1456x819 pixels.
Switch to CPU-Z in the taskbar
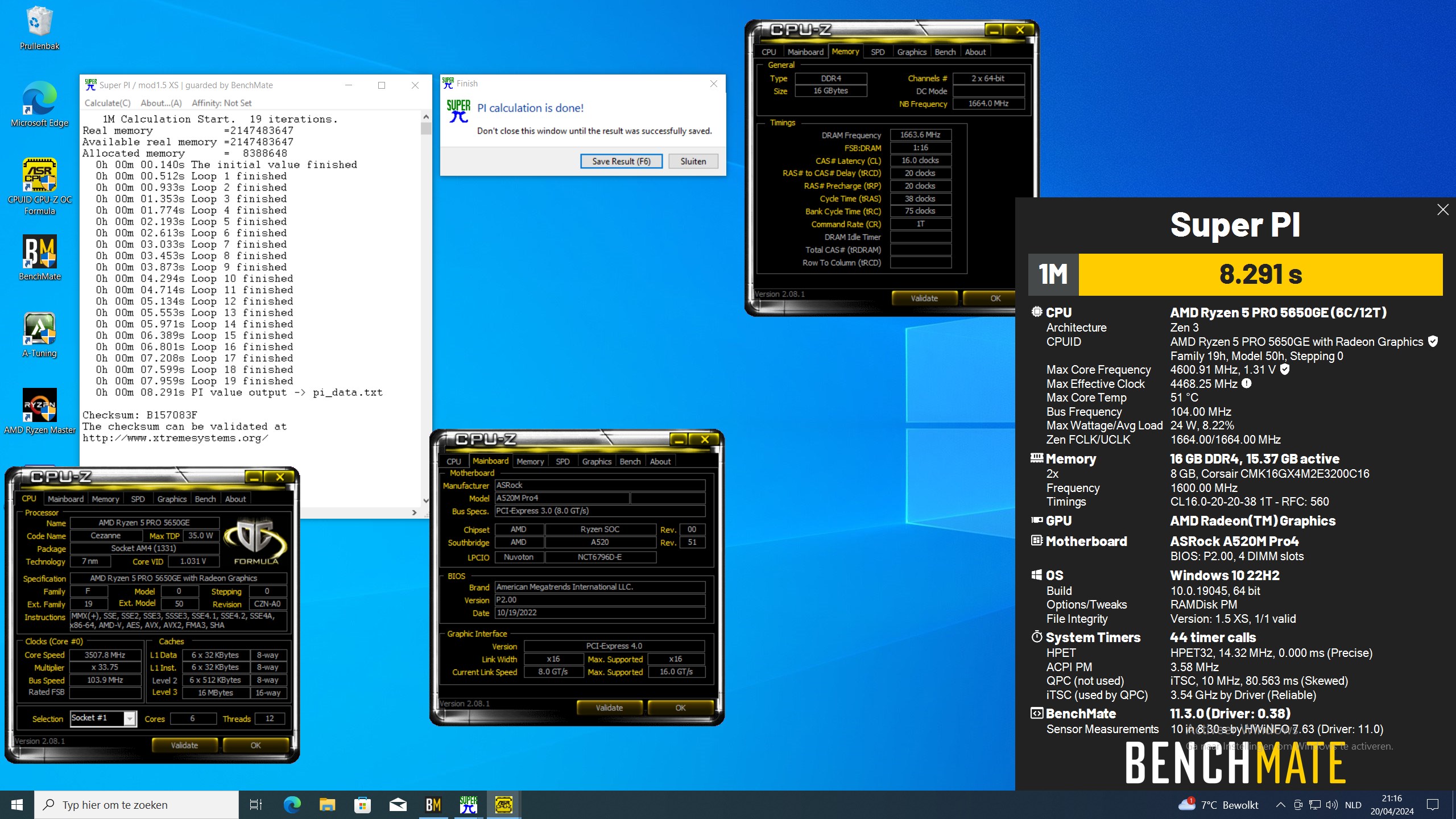coord(503,805)
